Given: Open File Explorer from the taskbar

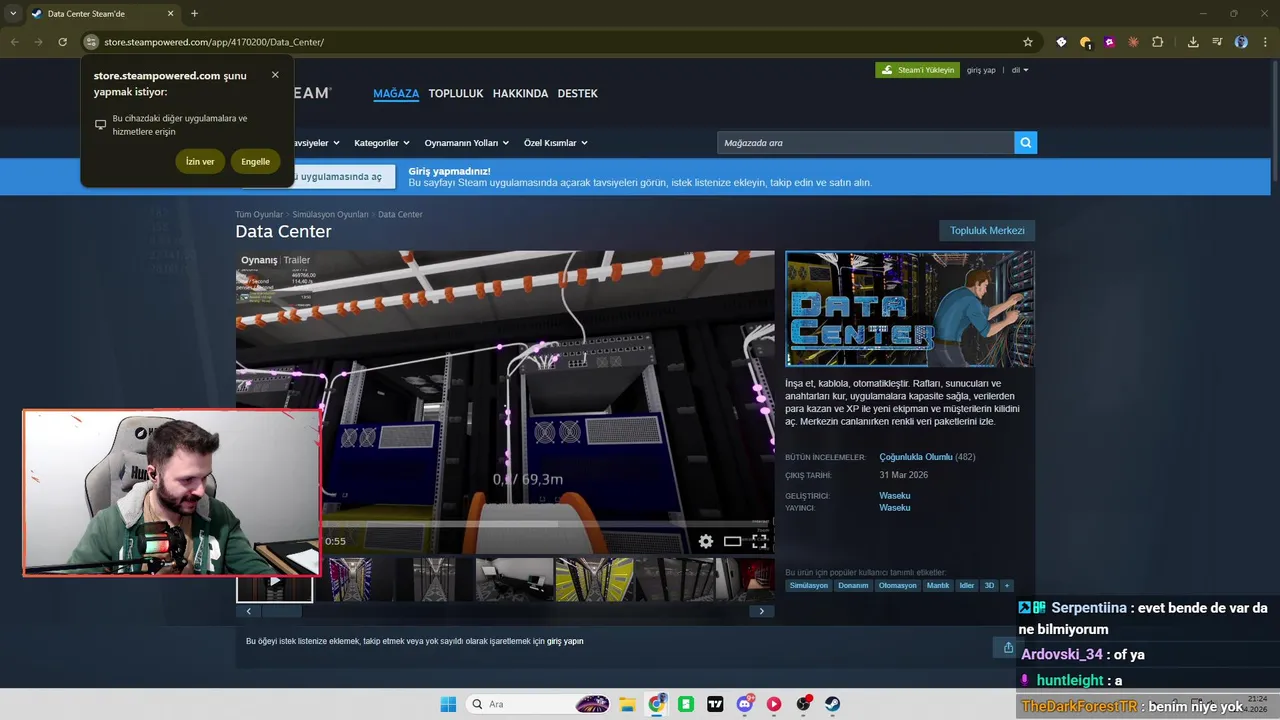Looking at the screenshot, I should click(x=627, y=704).
